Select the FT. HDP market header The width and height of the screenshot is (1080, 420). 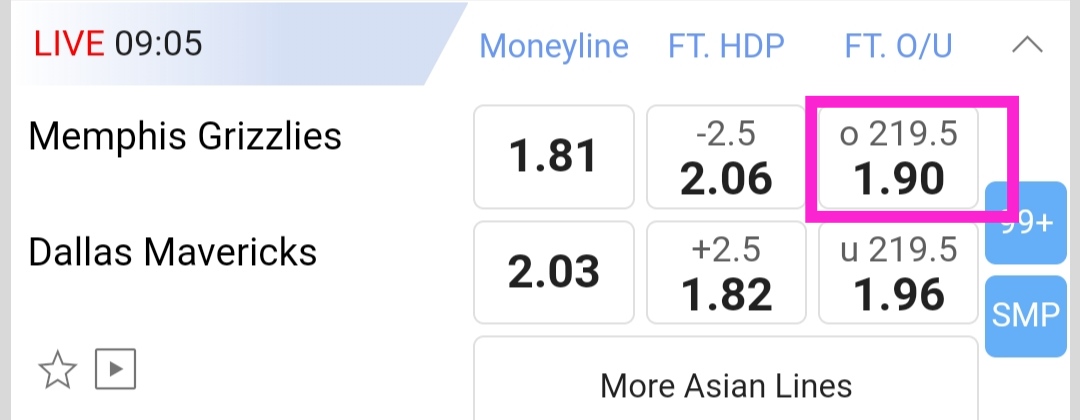point(726,46)
